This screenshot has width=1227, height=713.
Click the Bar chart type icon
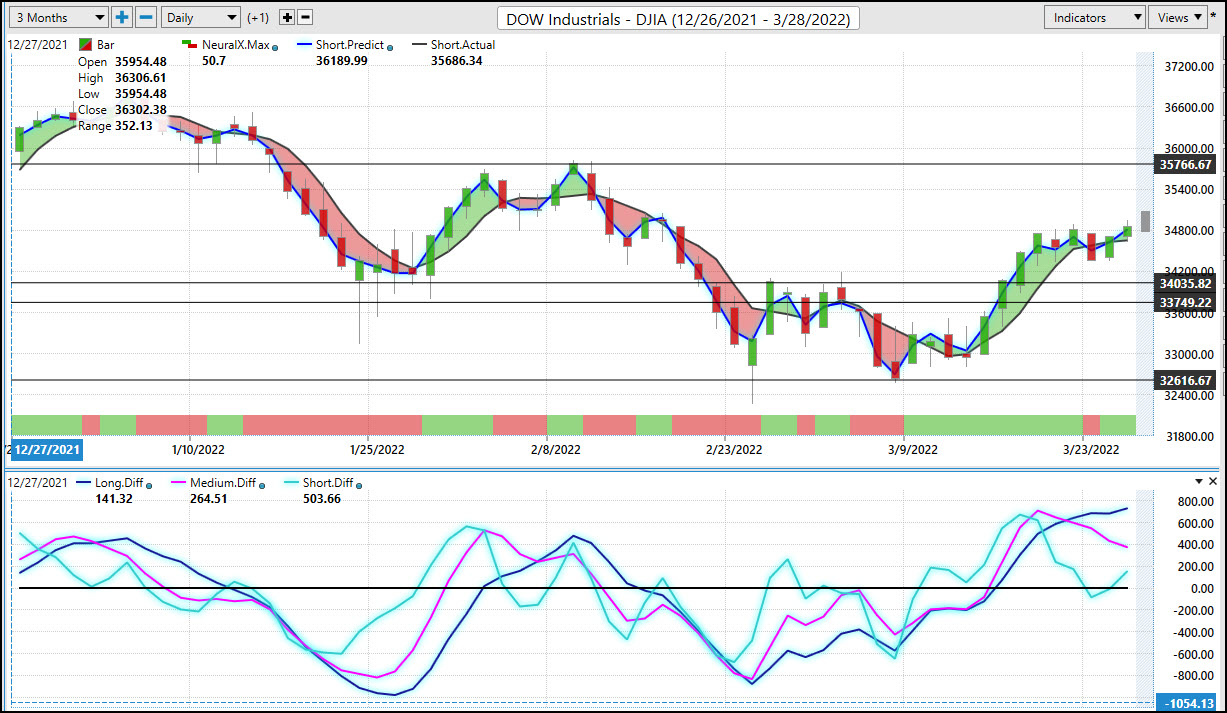[x=85, y=45]
